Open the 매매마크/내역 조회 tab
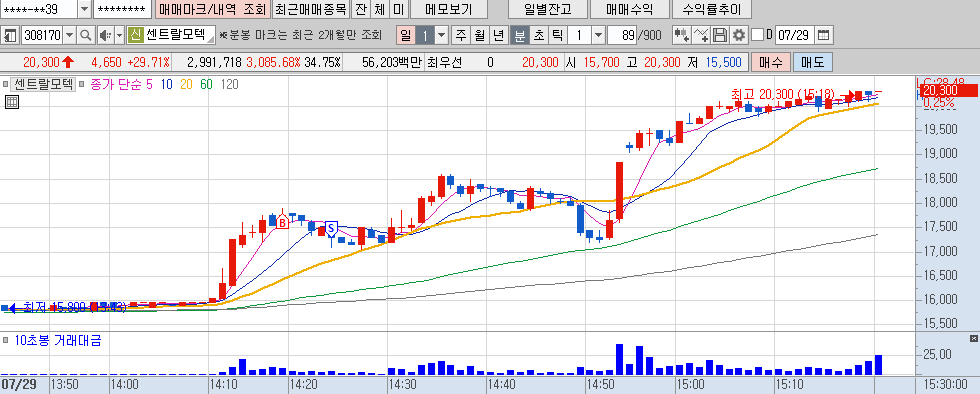Screen dimensions: 980x394 point(212,9)
